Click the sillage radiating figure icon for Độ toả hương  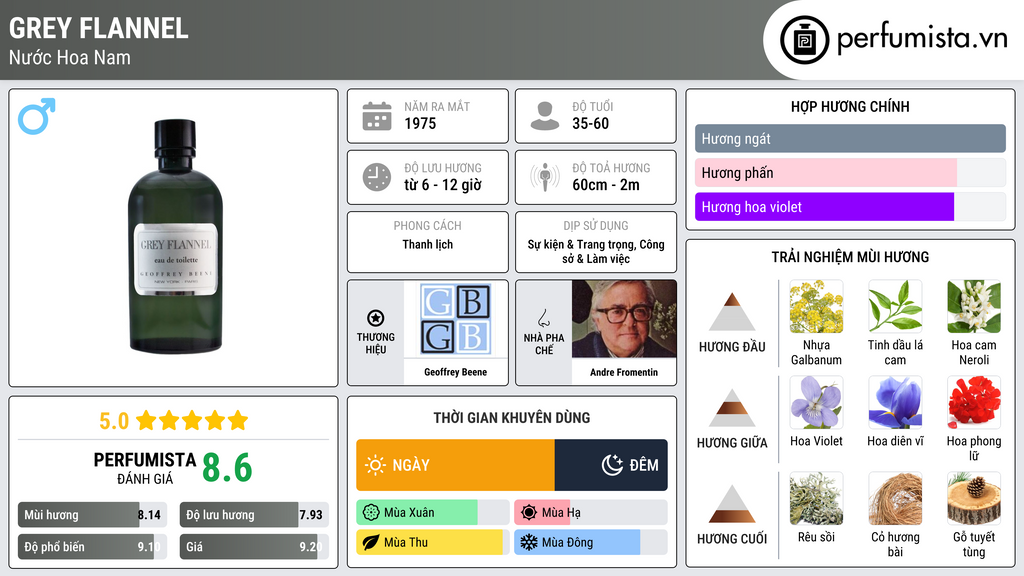pos(545,177)
